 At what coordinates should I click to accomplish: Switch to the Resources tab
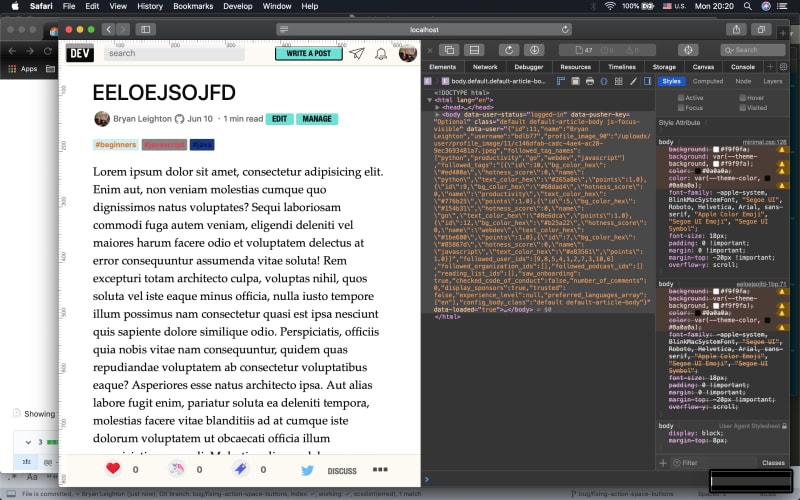coord(575,67)
